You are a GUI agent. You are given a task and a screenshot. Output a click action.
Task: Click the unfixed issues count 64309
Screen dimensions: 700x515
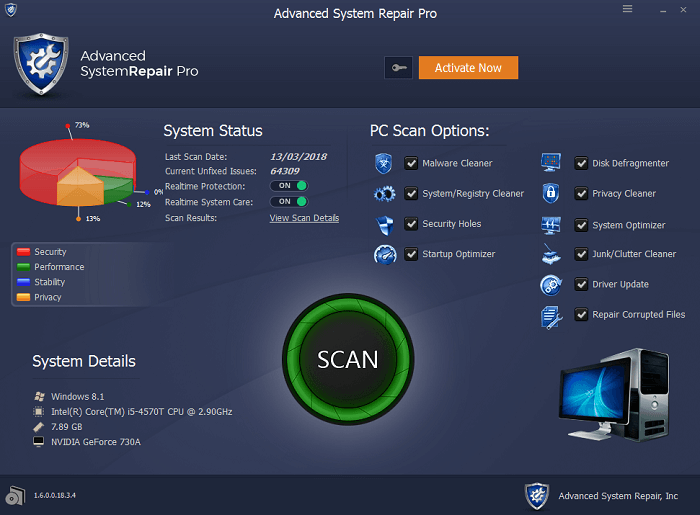point(285,171)
